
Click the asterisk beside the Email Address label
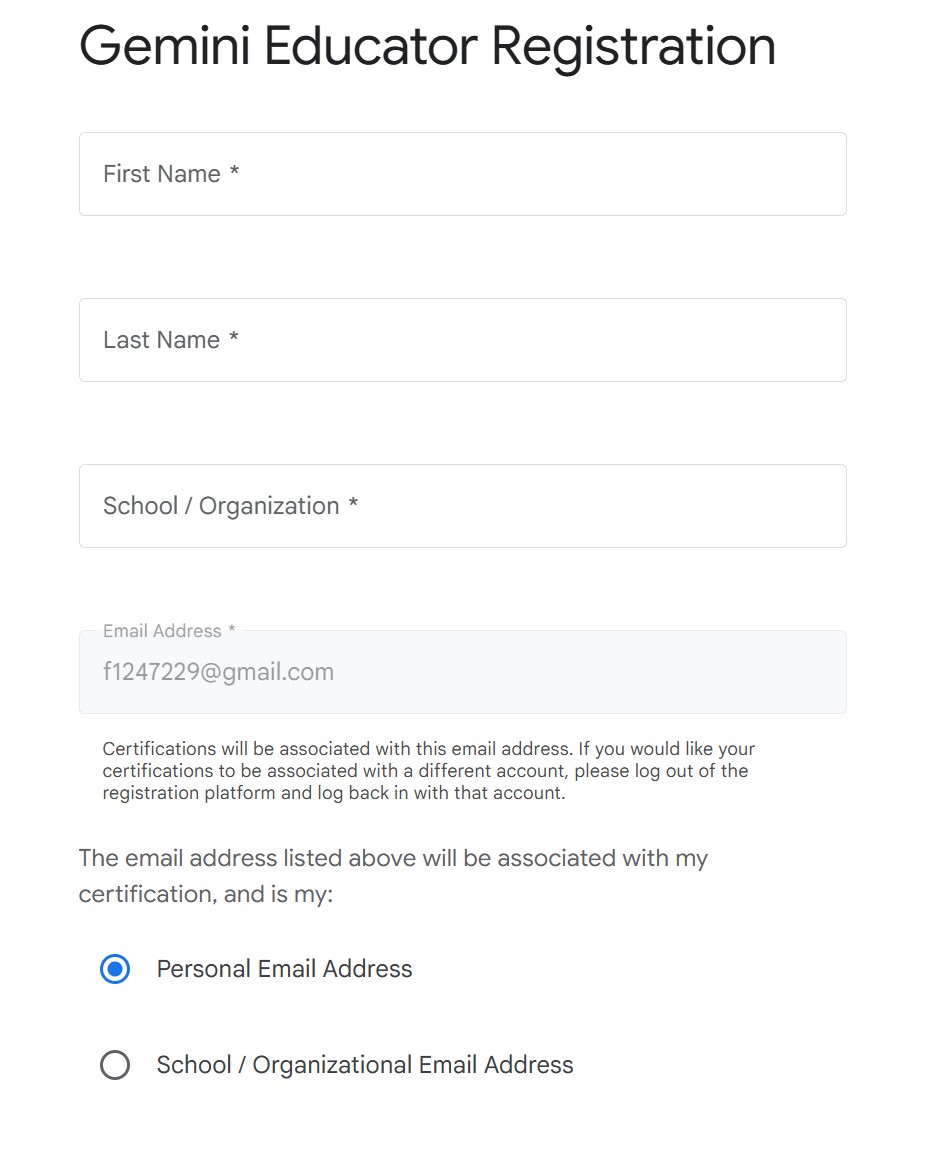(232, 630)
